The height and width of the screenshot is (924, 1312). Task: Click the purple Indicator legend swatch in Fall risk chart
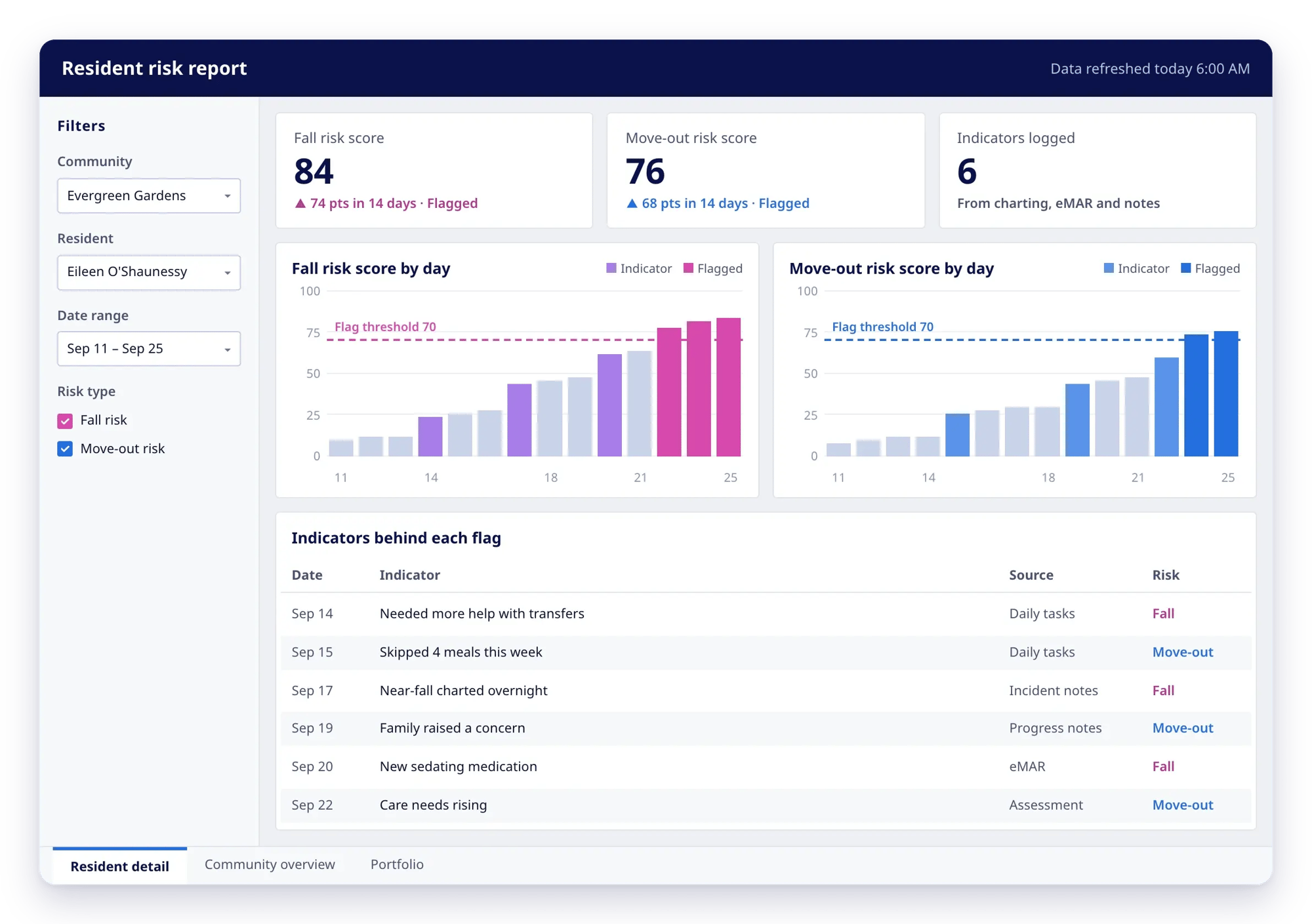click(x=611, y=268)
